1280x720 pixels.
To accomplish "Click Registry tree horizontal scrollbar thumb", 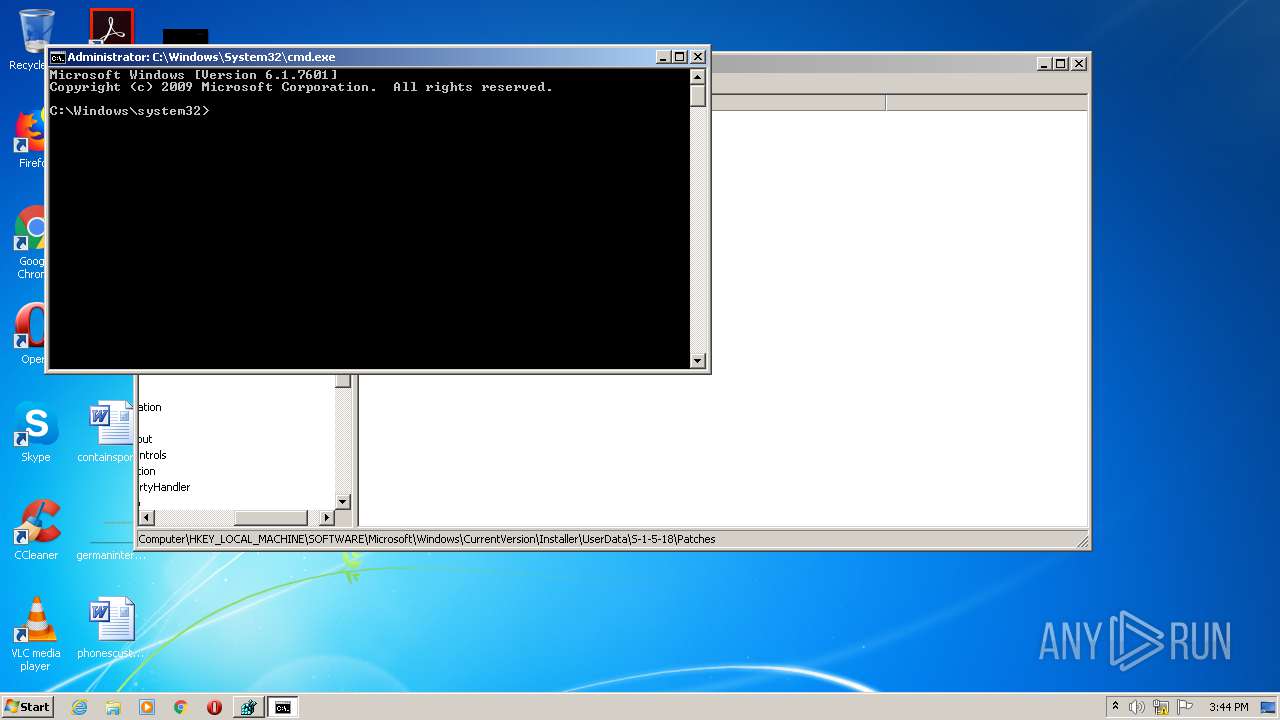I will (x=270, y=517).
